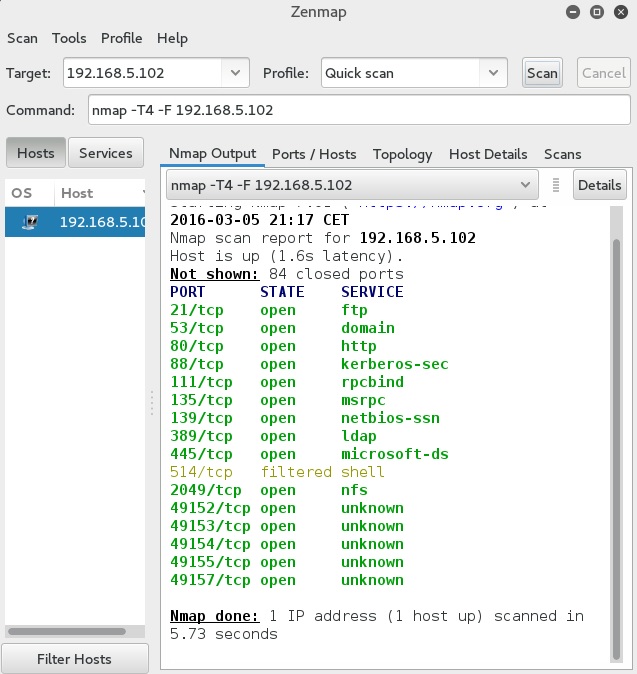Open the Help menu
The width and height of the screenshot is (637, 674).
point(172,38)
